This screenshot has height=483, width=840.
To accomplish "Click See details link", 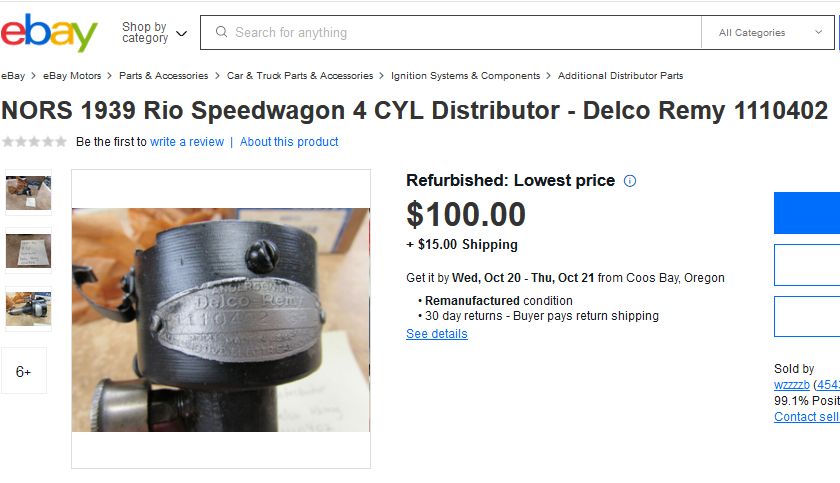I will [x=436, y=334].
